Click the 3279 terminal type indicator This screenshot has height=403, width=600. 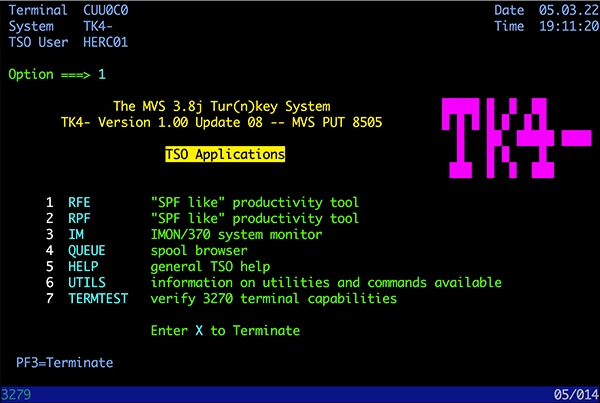click(18, 395)
